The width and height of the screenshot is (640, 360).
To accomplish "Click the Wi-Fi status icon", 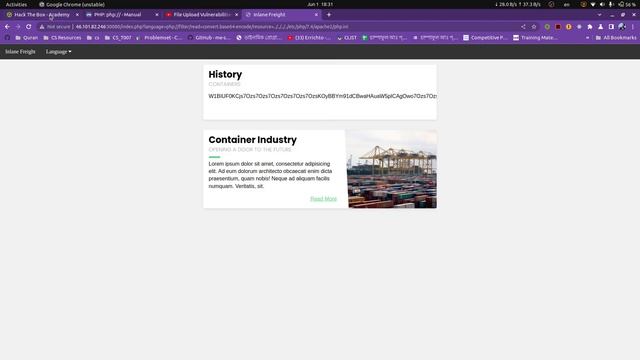I will (x=593, y=4).
